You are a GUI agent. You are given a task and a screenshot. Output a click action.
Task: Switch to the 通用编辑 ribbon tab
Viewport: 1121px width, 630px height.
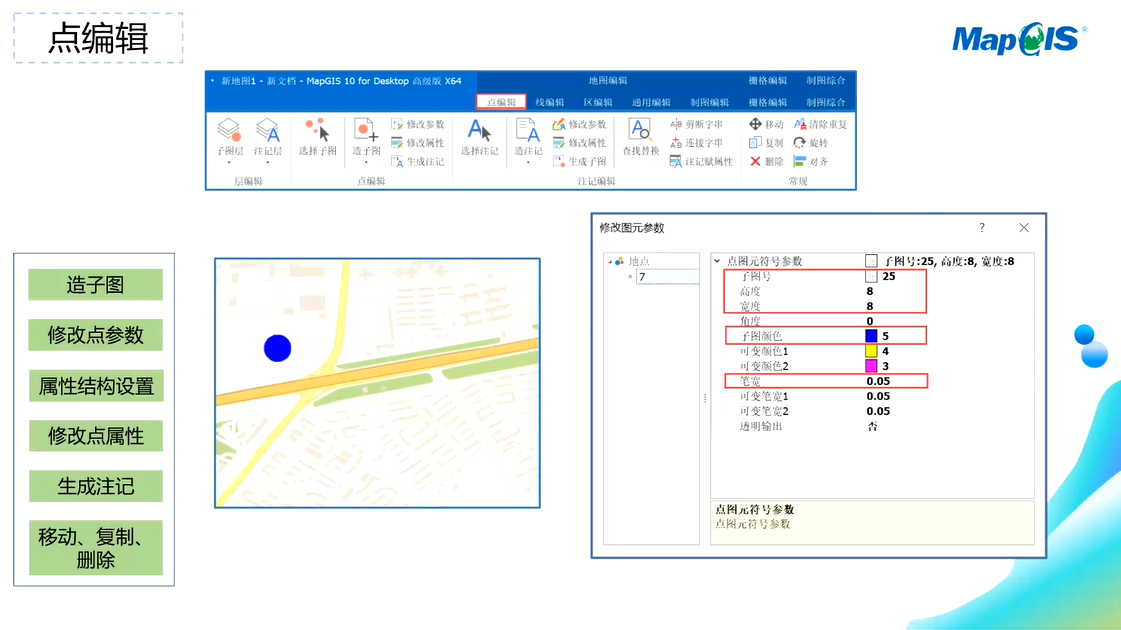click(x=651, y=102)
